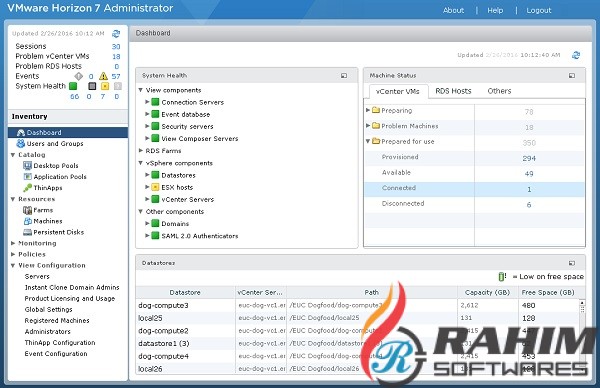Open Problem vCenter VMs count 18
The width and height of the screenshot is (600, 388).
point(116,57)
